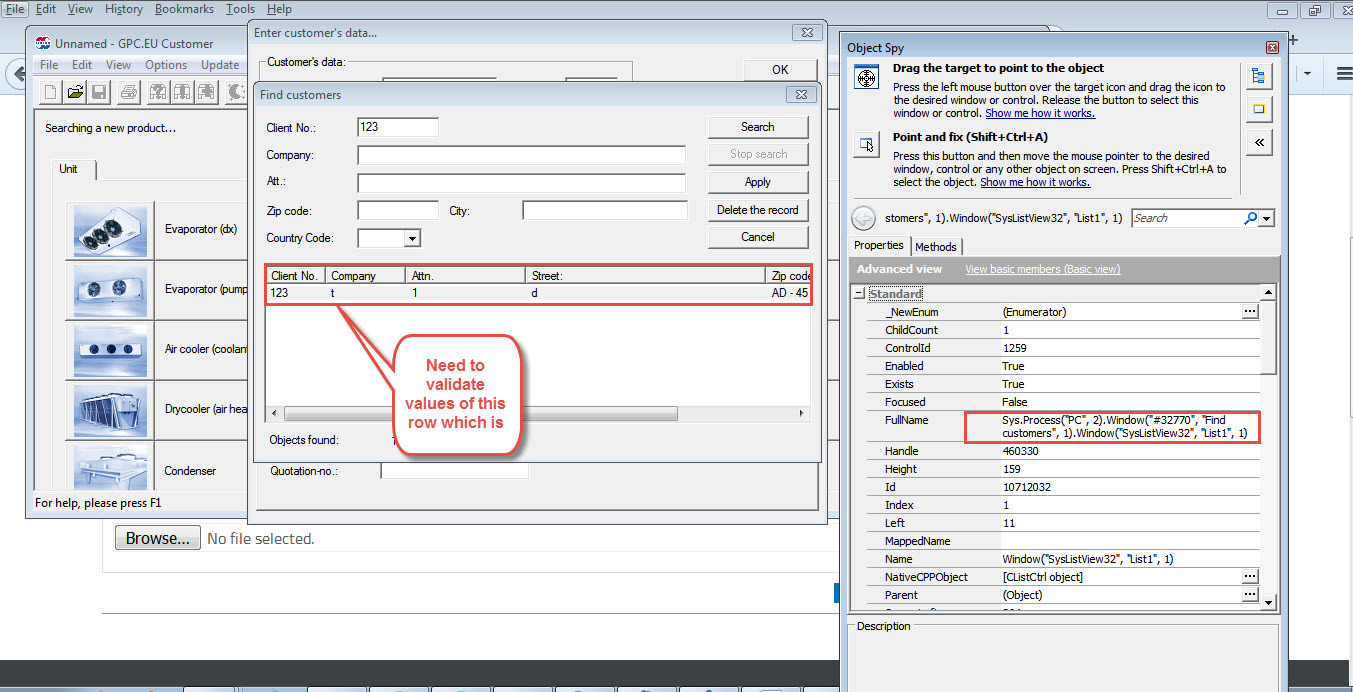The height and width of the screenshot is (692, 1353).
Task: Save the document via the floppy disk icon
Action: [99, 91]
